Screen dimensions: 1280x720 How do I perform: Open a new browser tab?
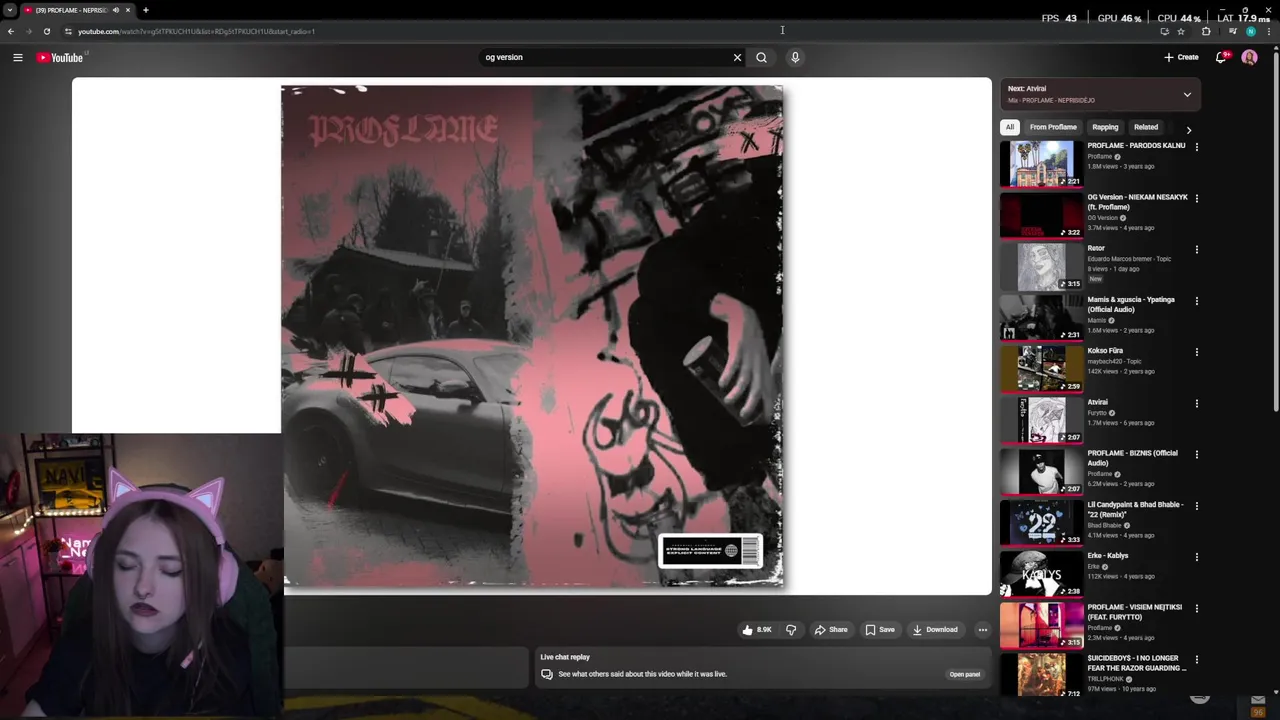click(x=145, y=10)
